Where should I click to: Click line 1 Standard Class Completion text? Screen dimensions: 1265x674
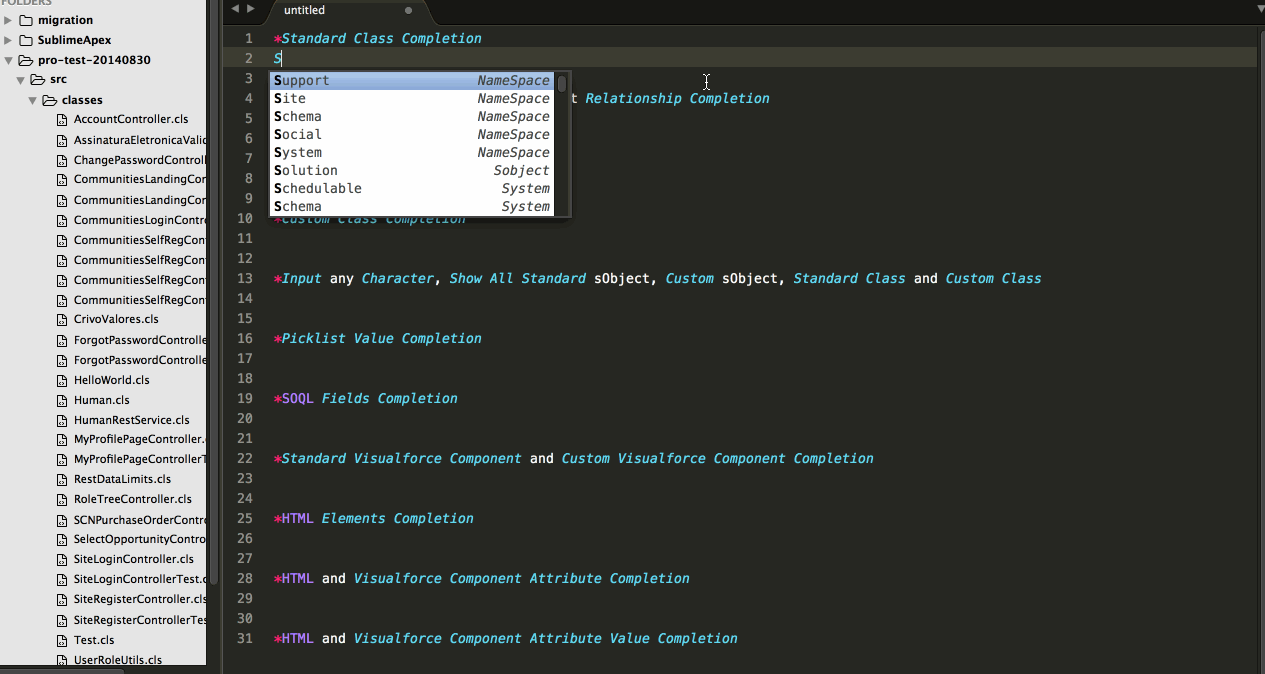tap(378, 38)
